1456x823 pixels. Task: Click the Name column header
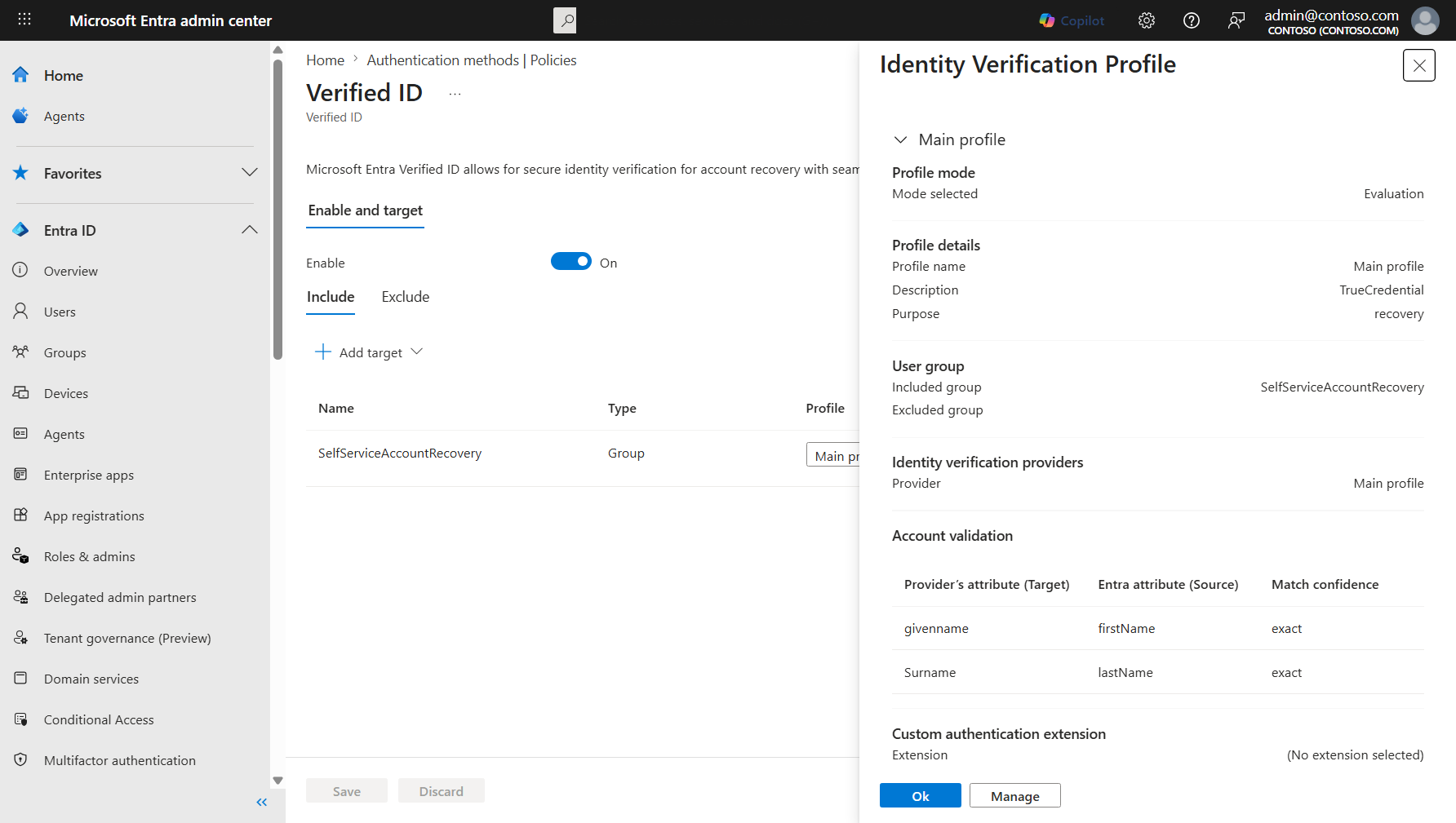336,408
